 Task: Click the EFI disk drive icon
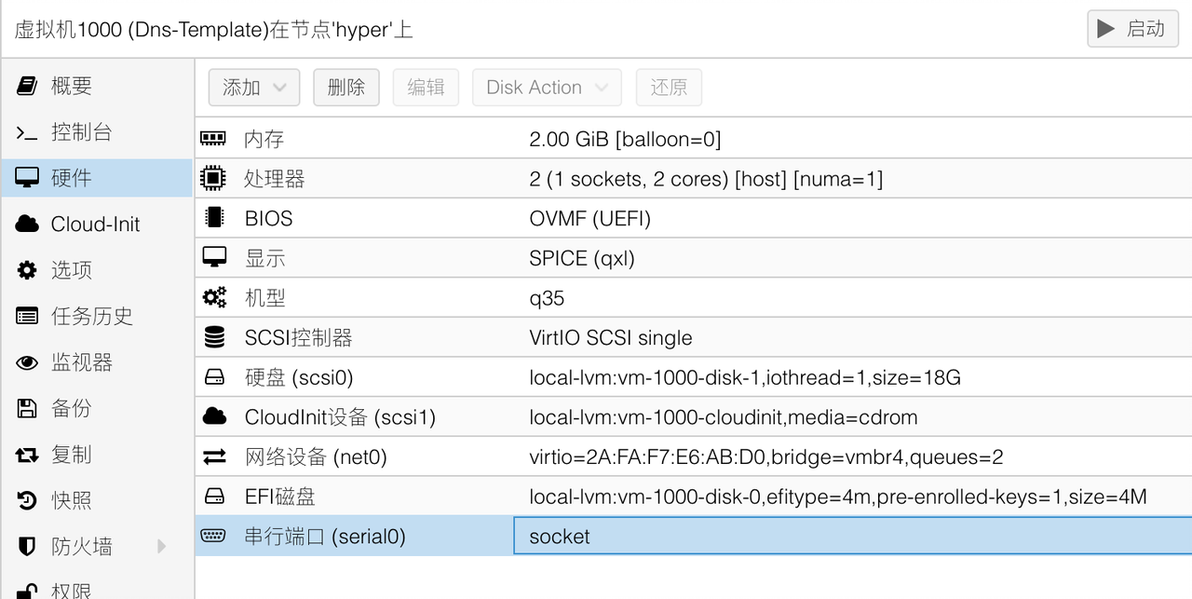point(214,496)
